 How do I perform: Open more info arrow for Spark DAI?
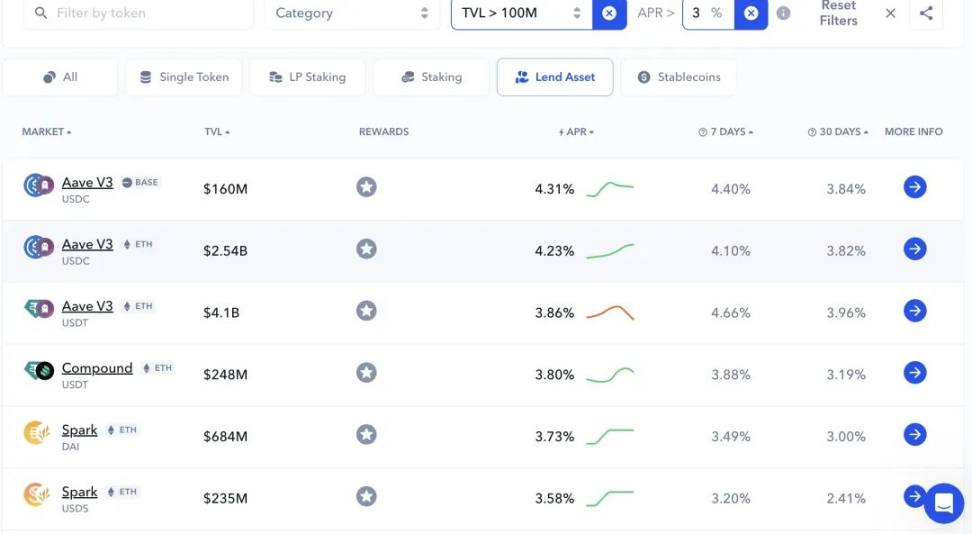(915, 435)
